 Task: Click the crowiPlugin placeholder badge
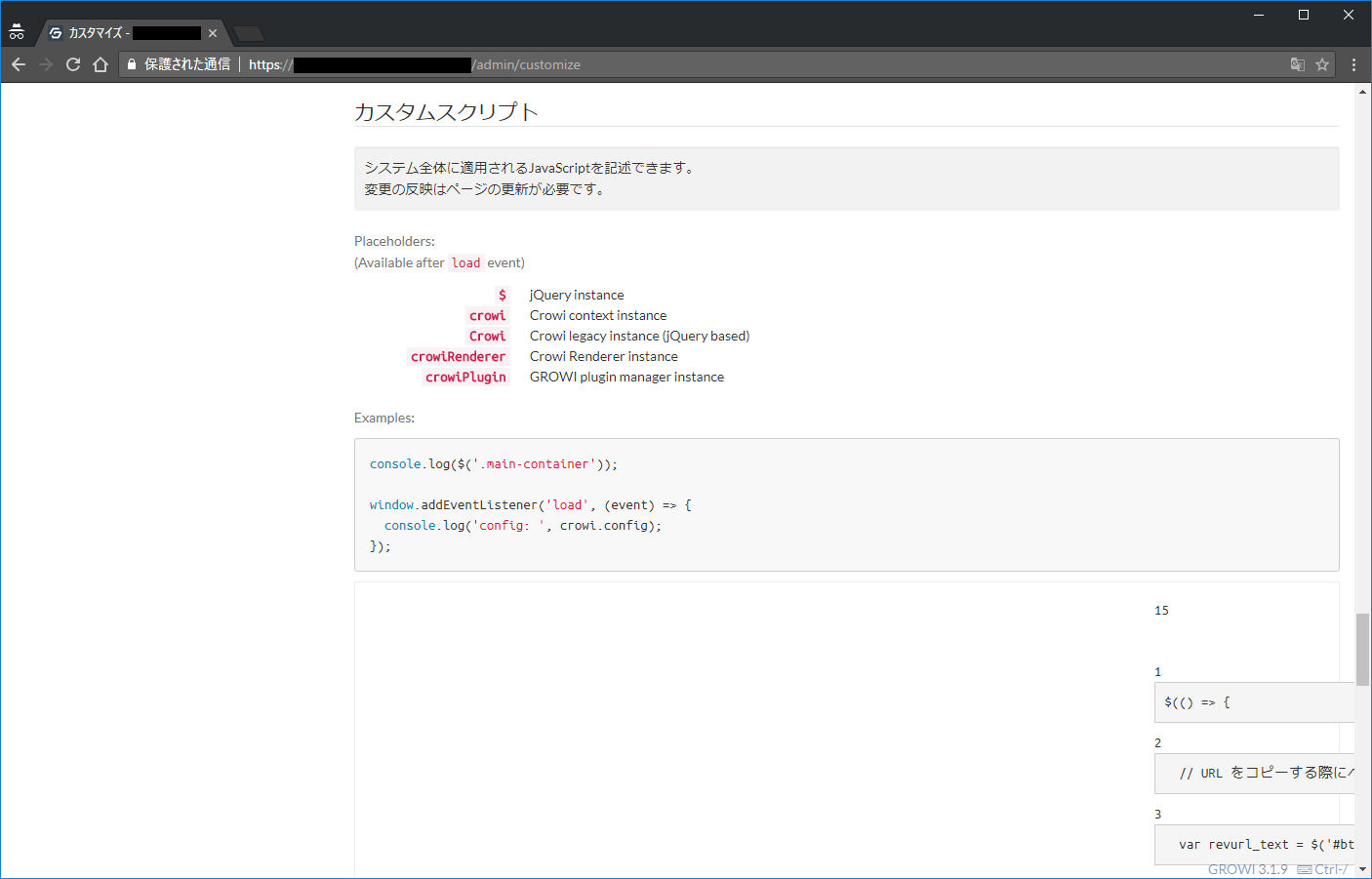point(465,377)
